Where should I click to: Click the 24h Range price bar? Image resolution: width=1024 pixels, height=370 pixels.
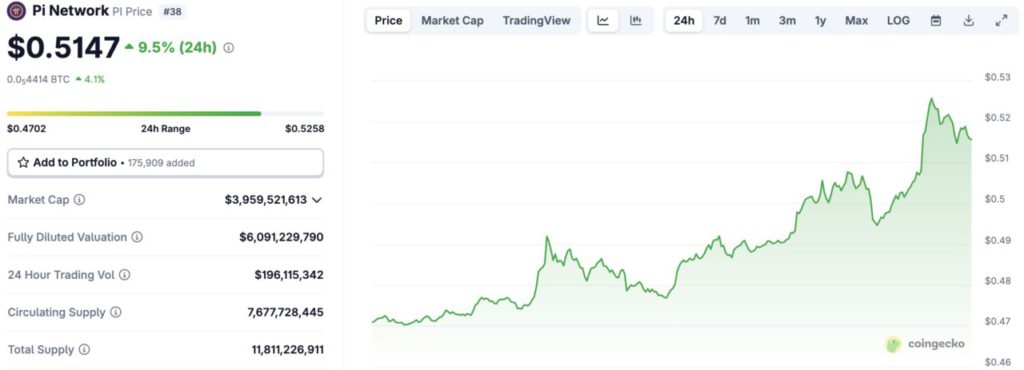click(x=165, y=114)
